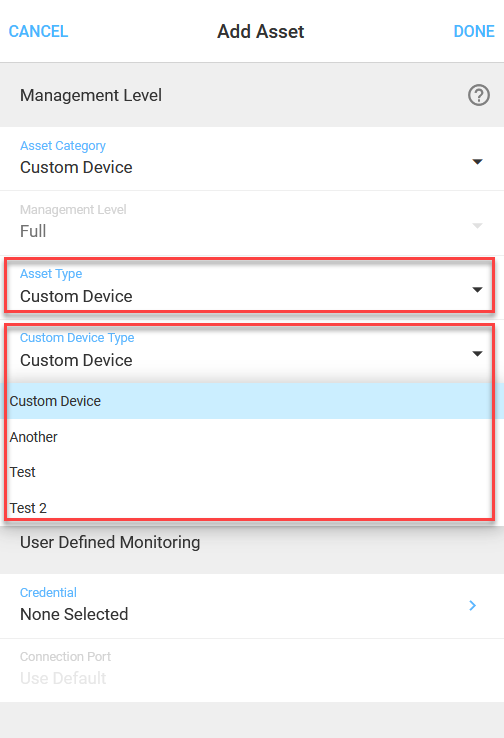Open the Management Level help icon
Image resolution: width=504 pixels, height=738 pixels.
coord(479,96)
